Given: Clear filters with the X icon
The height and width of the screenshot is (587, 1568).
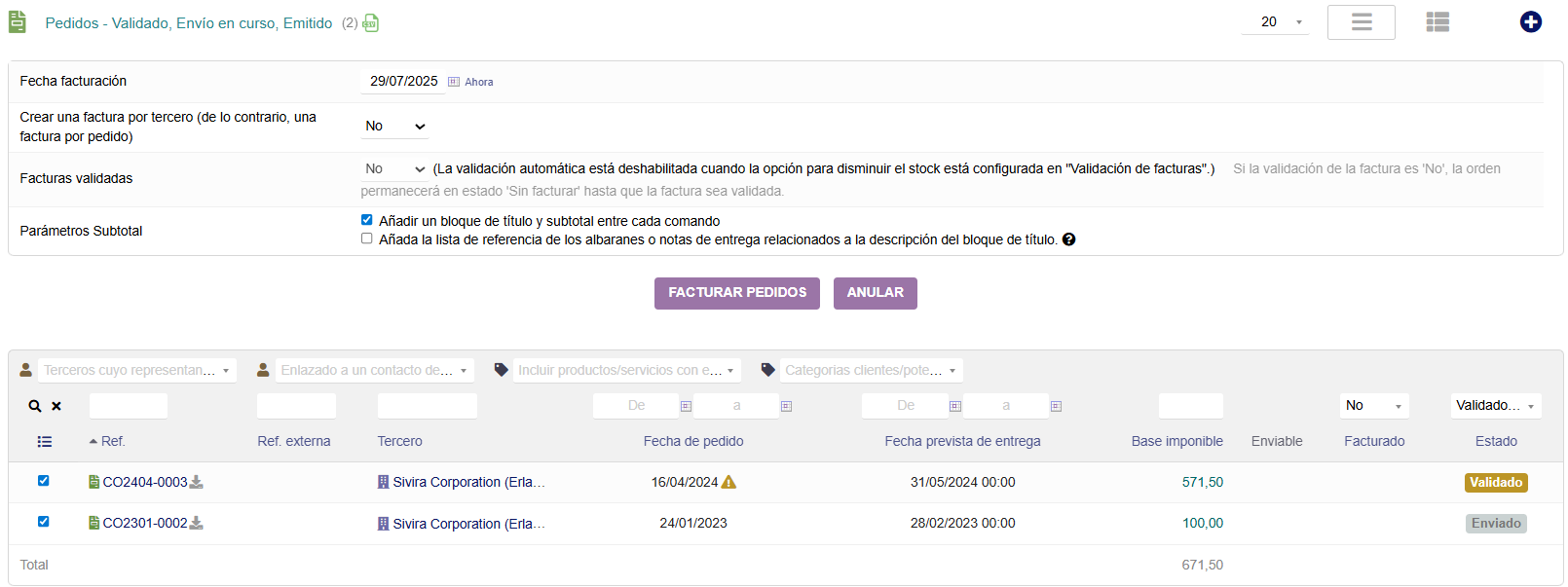Looking at the screenshot, I should click(56, 406).
